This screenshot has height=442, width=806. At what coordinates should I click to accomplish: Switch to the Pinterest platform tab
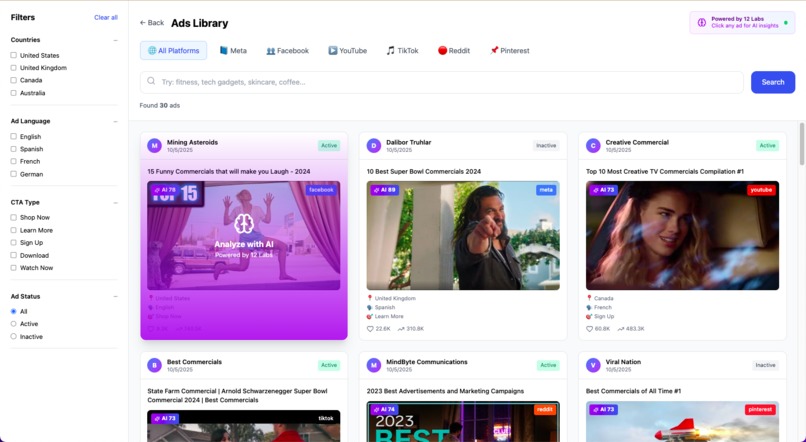click(509, 50)
